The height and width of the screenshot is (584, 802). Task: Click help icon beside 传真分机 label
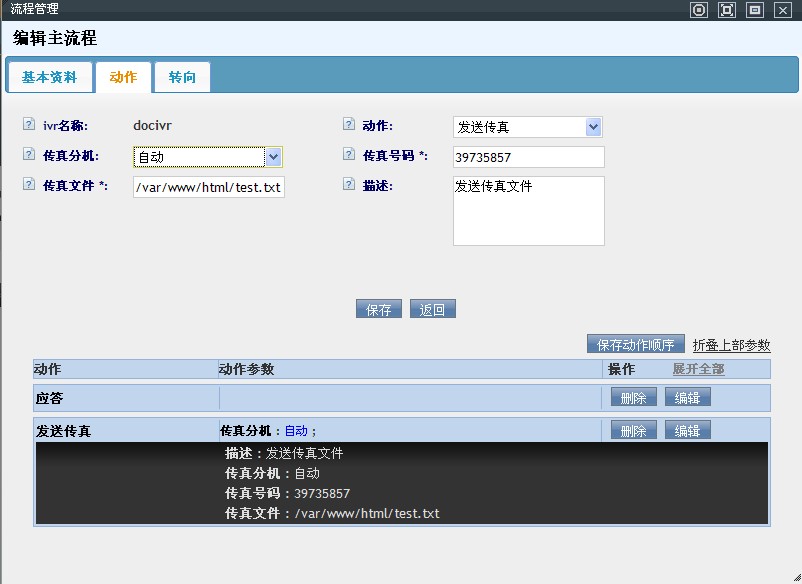pos(28,155)
